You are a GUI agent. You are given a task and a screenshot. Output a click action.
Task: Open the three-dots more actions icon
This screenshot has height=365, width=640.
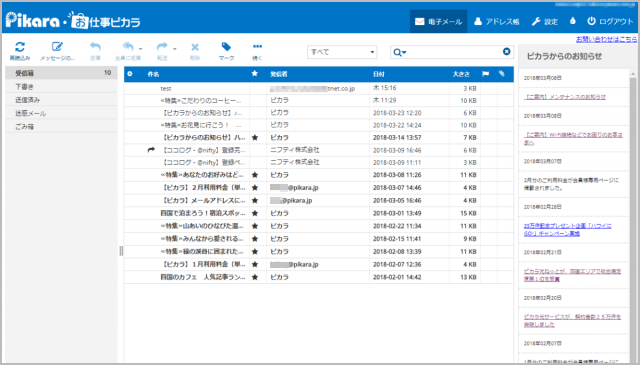pyautogui.click(x=257, y=46)
